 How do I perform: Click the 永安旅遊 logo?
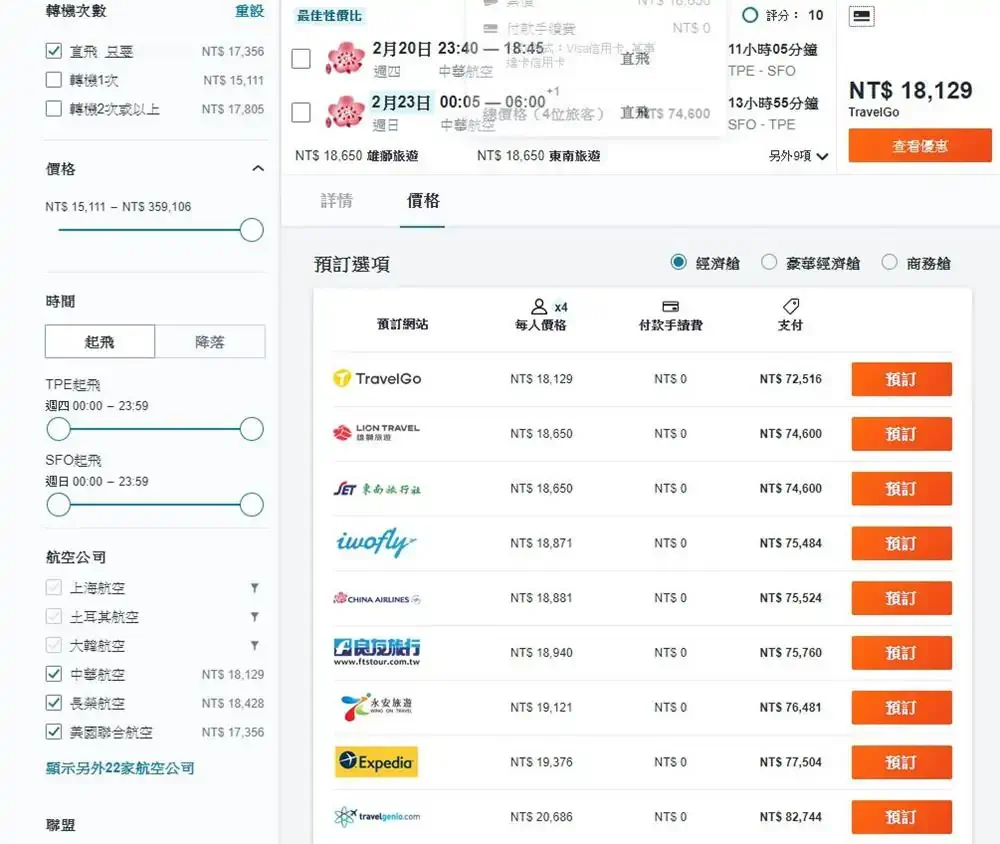click(376, 707)
